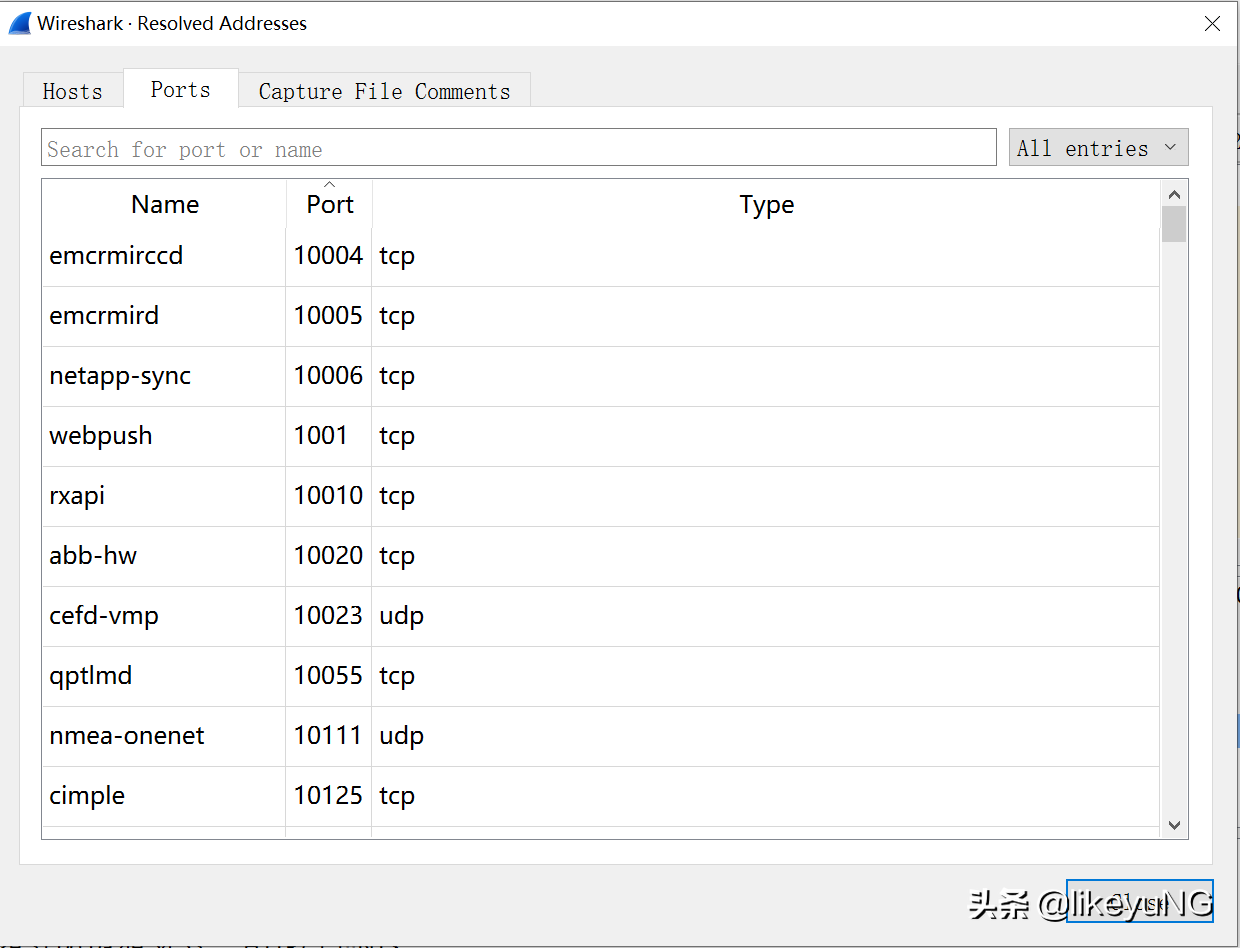Click the tcp type in webpush row
The image size is (1240, 948).
[397, 437]
